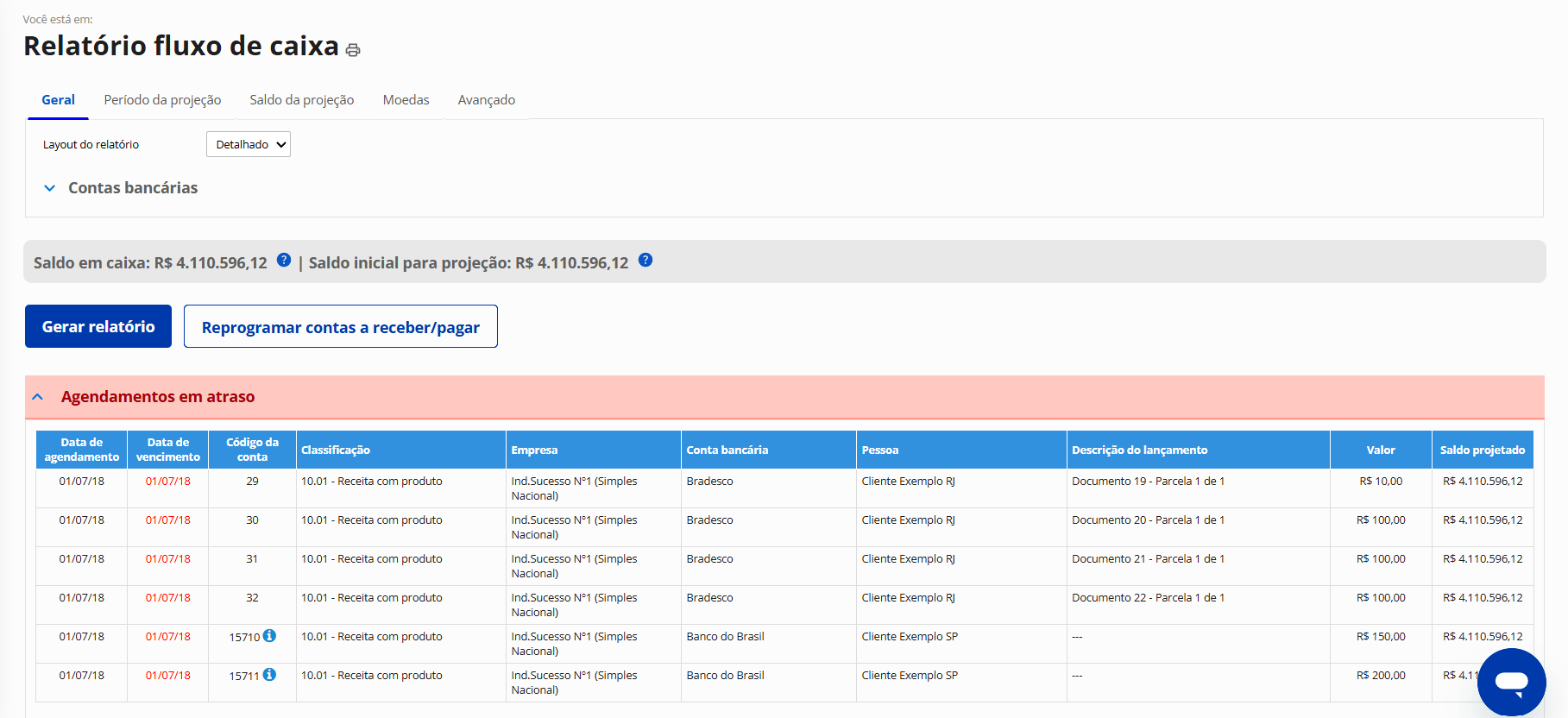Click the Valor column header

coord(1380,450)
